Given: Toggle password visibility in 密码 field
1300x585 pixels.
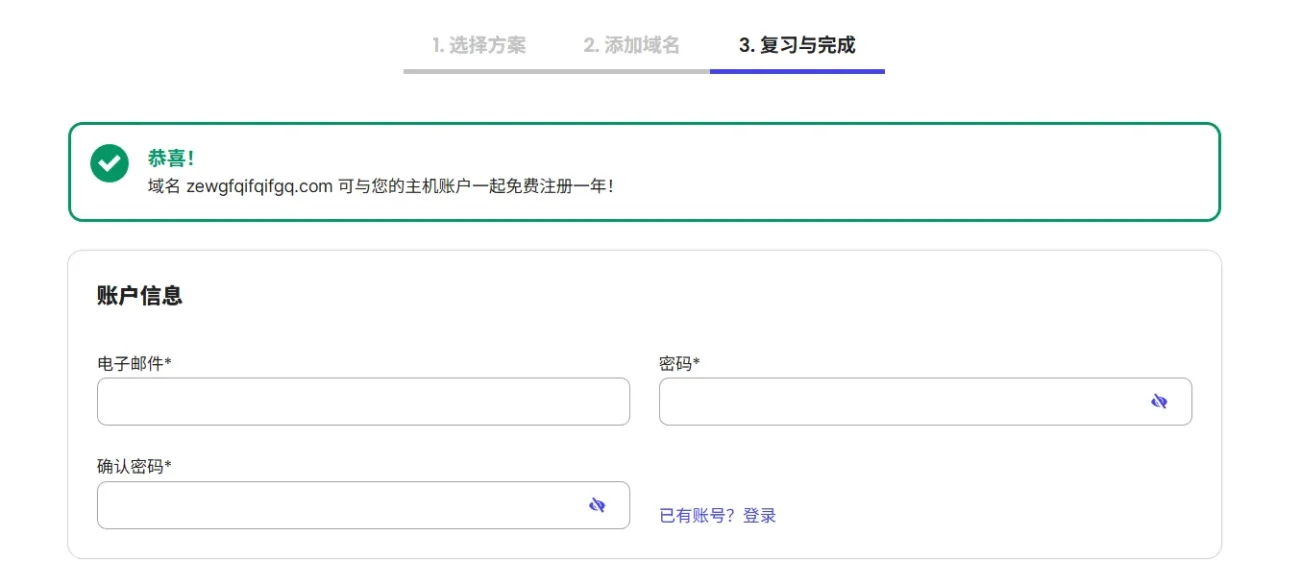Looking at the screenshot, I should pos(1159,402).
